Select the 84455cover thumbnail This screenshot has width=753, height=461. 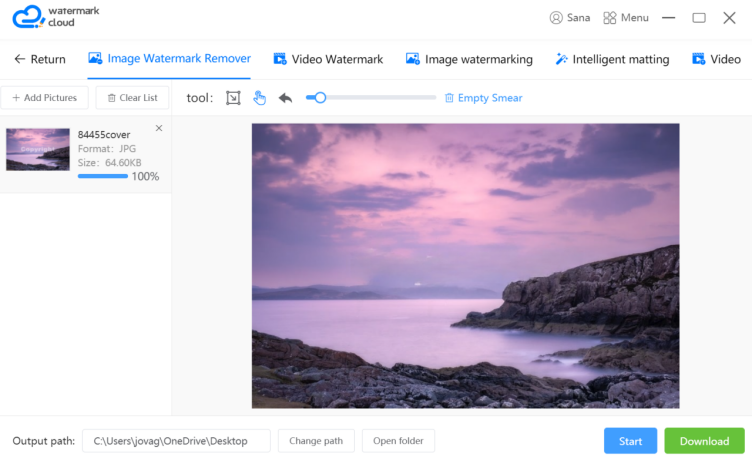pyautogui.click(x=38, y=149)
